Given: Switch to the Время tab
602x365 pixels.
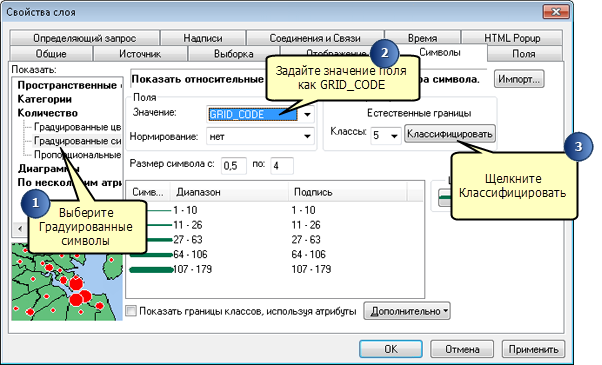Looking at the screenshot, I should (x=422, y=38).
